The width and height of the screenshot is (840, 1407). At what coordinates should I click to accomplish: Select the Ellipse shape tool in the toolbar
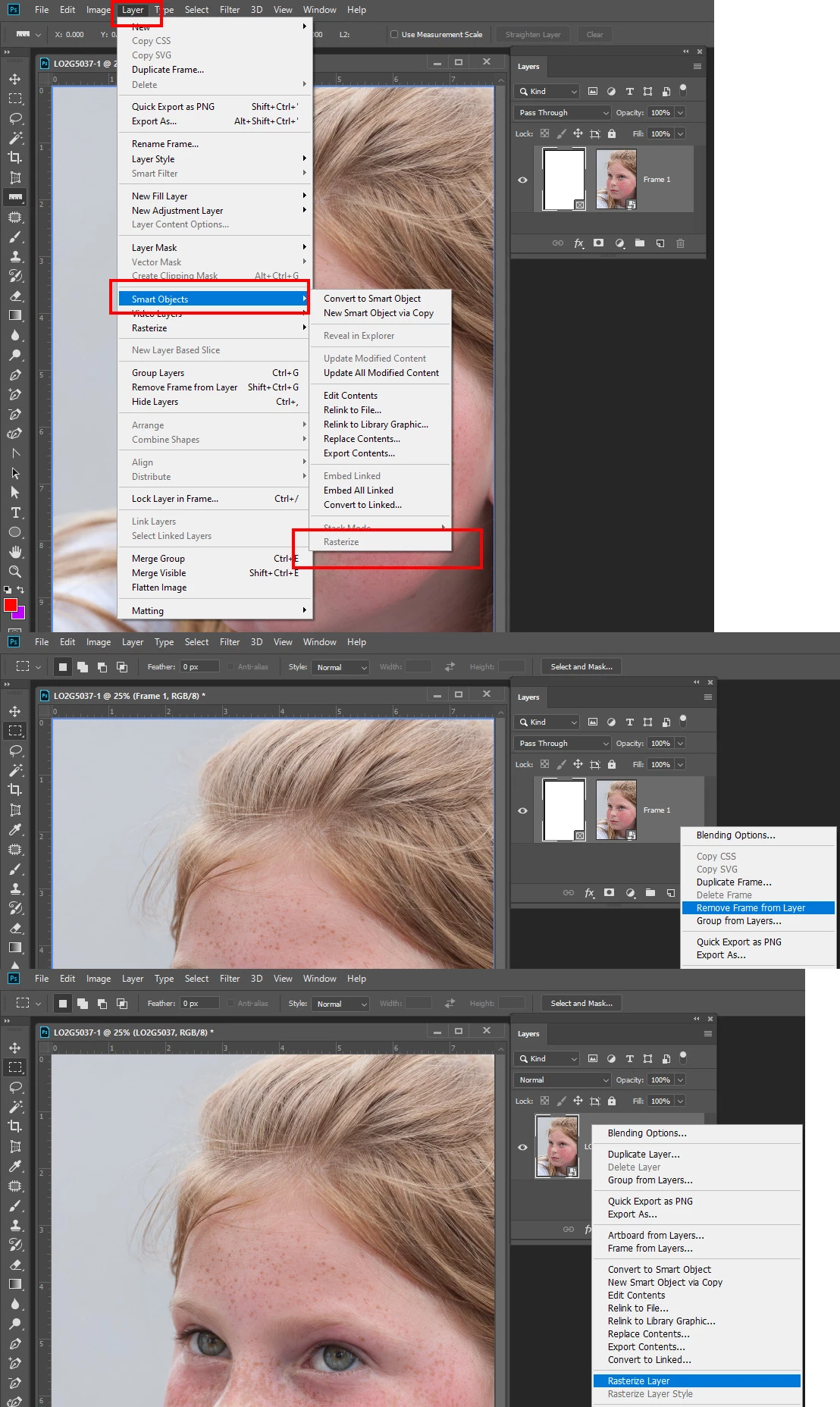(x=15, y=532)
